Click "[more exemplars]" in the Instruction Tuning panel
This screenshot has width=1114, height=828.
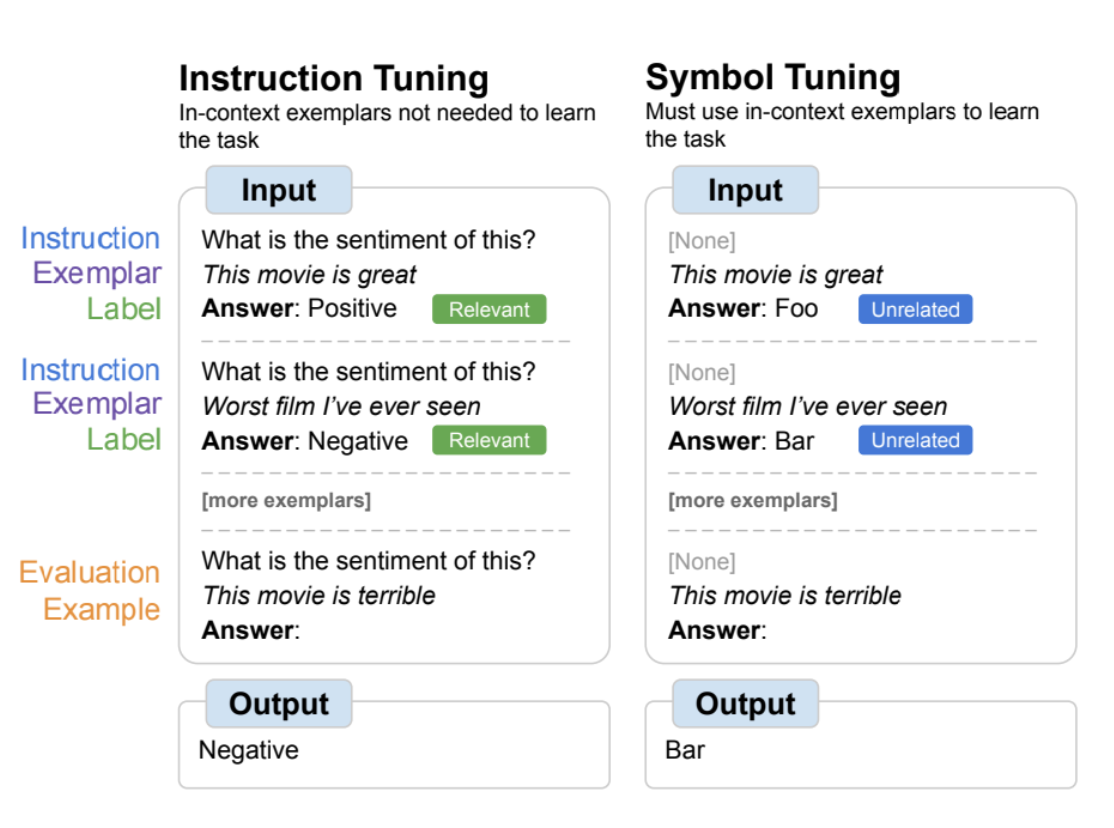pyautogui.click(x=286, y=500)
